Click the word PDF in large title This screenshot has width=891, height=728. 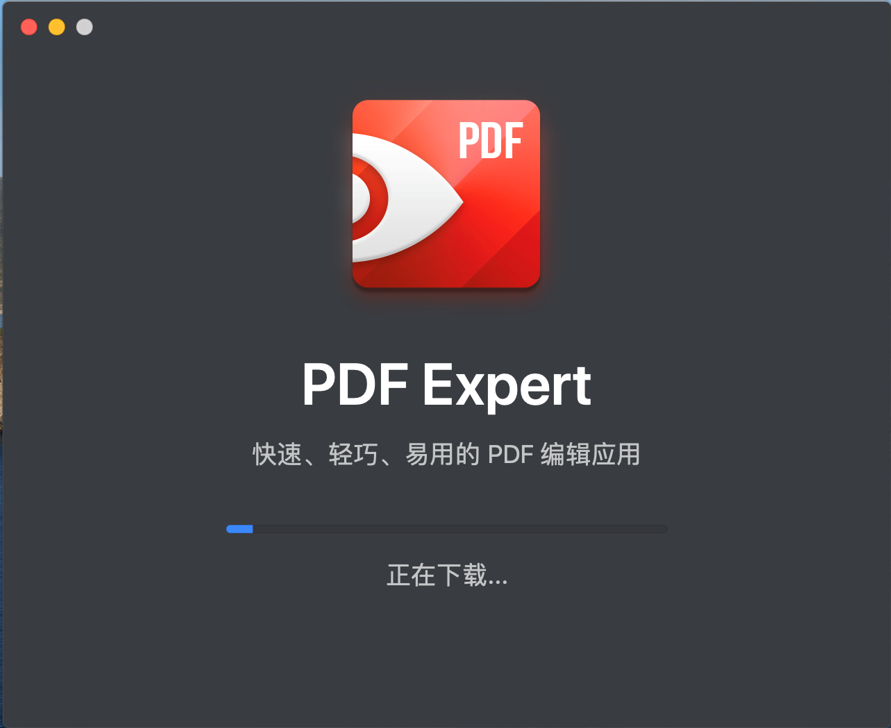pyautogui.click(x=355, y=385)
